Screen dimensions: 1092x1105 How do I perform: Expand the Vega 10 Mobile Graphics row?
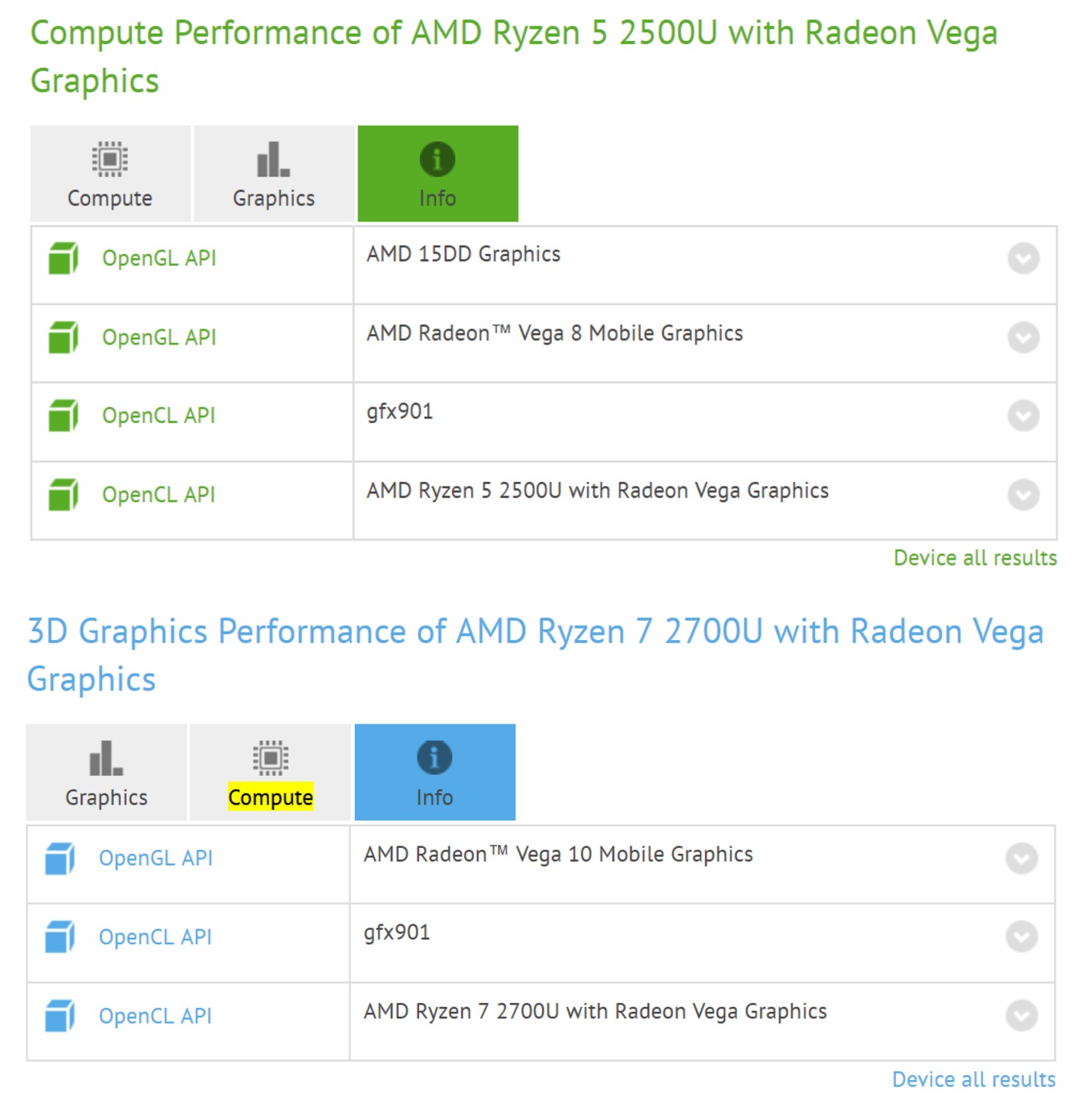tap(1021, 858)
